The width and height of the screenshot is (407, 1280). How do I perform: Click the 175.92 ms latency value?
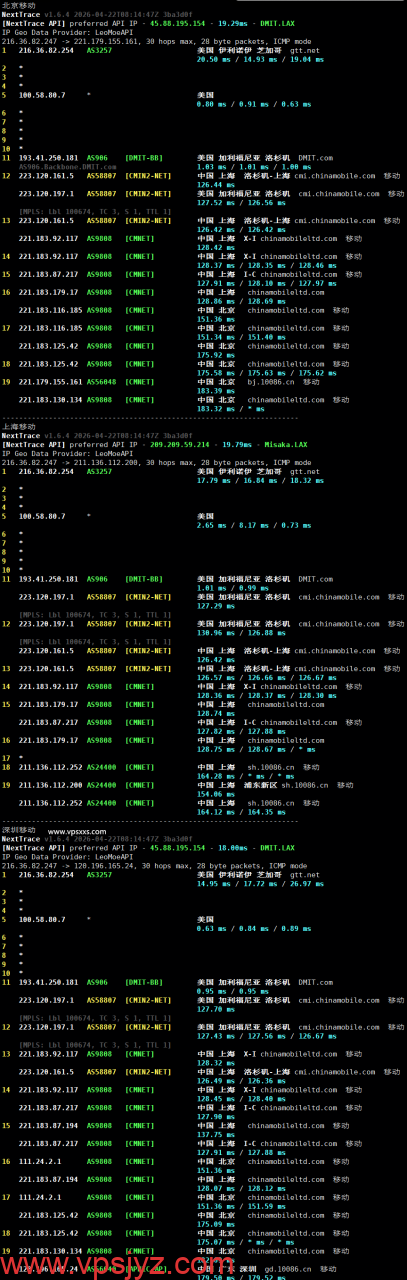tap(214, 354)
